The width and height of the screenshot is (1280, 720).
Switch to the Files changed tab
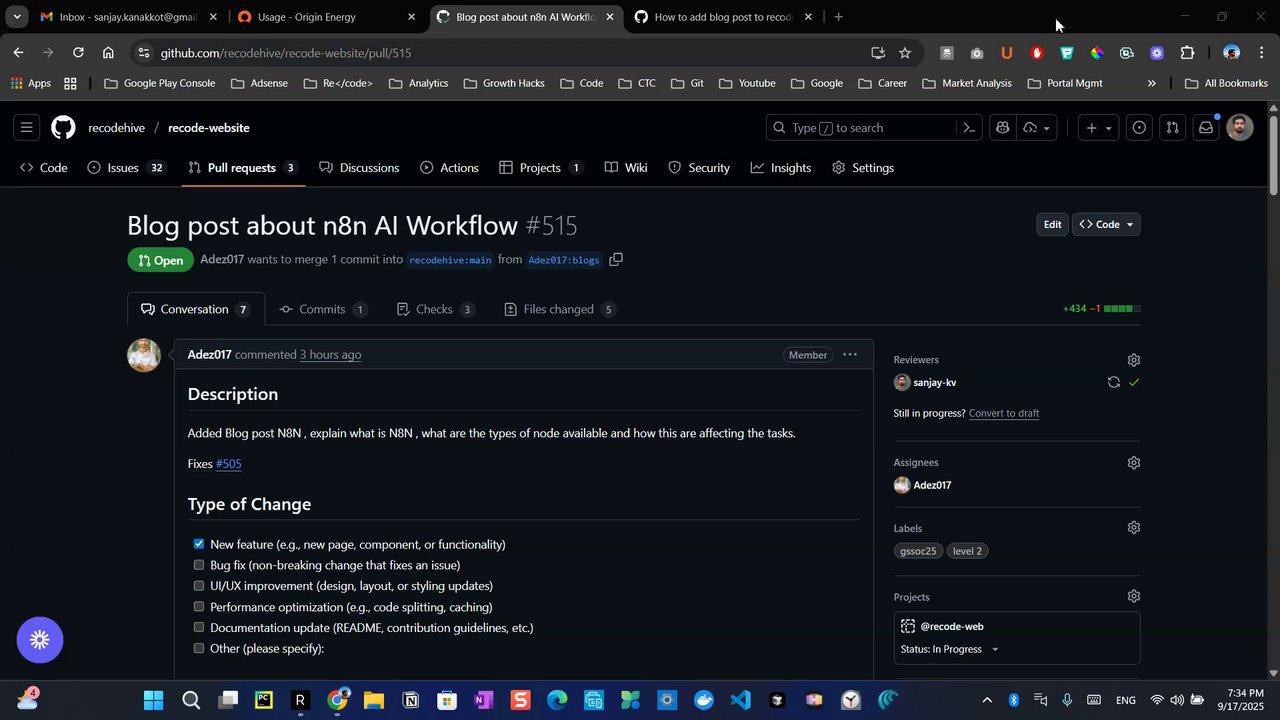(x=560, y=309)
